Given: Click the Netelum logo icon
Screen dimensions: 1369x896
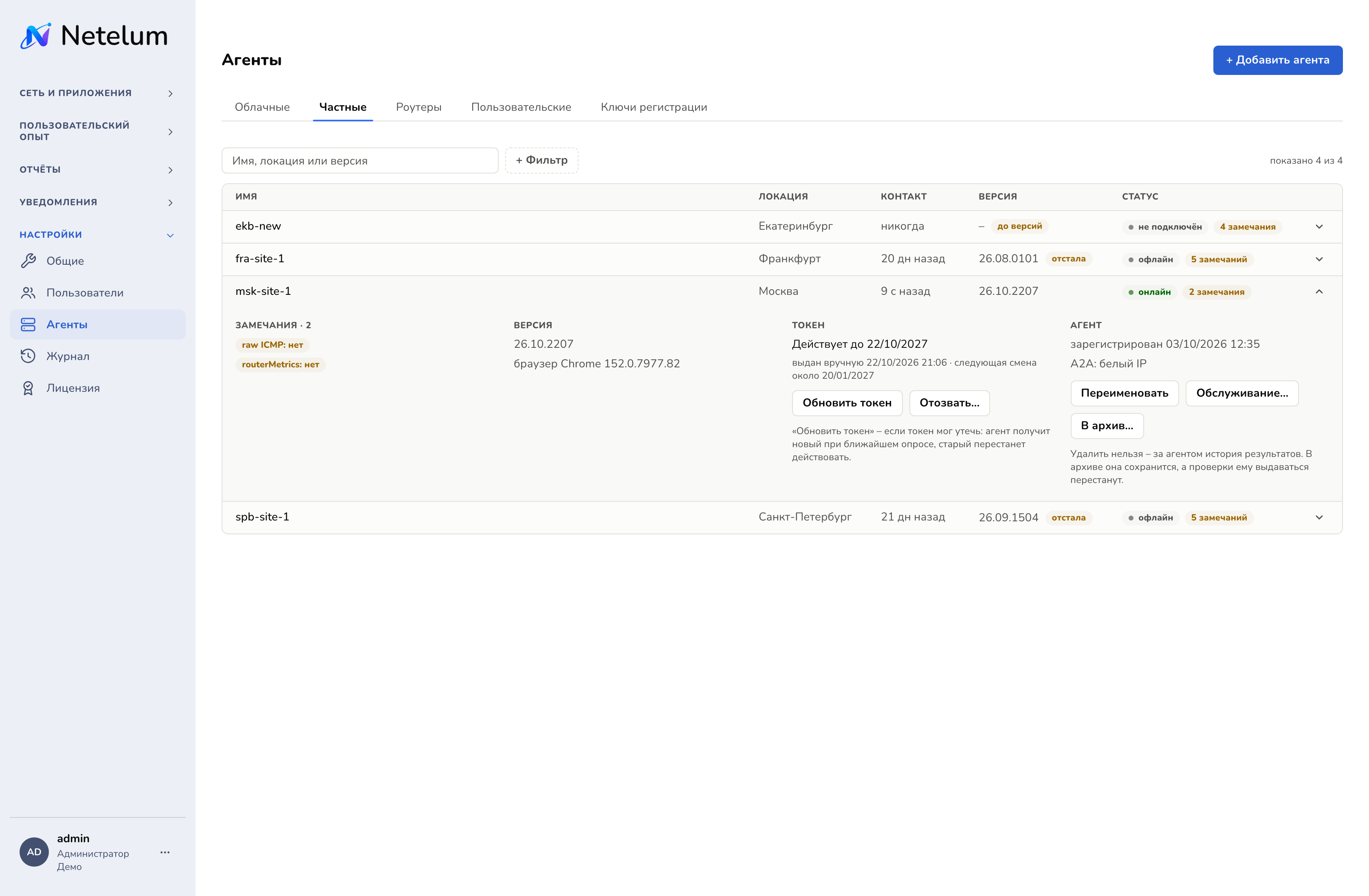Looking at the screenshot, I should [36, 36].
